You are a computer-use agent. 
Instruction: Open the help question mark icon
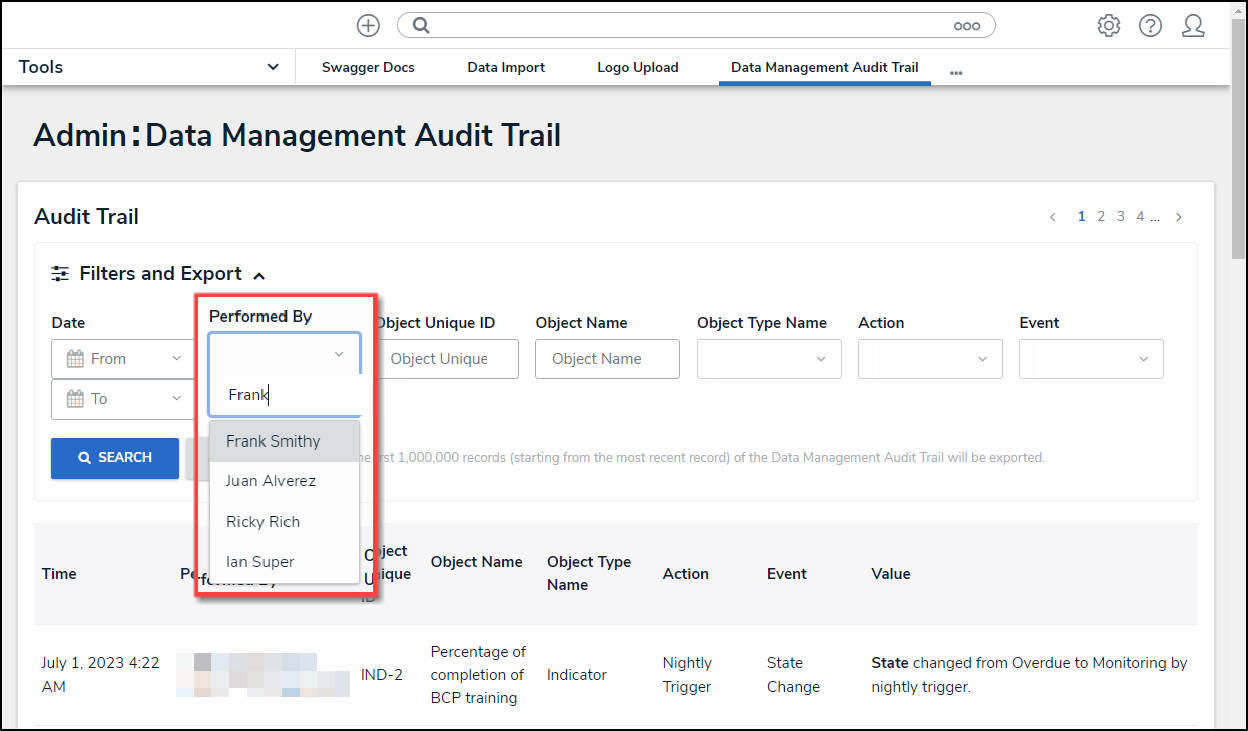1150,26
